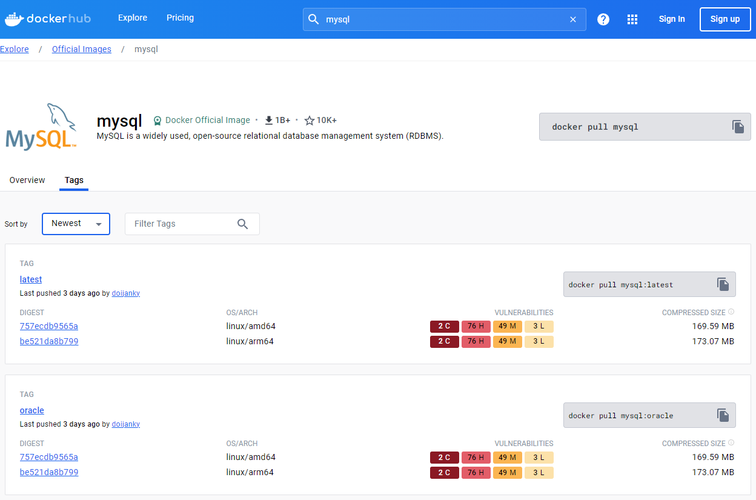
Task: Open digest be521da8b799 under oracle tag
Action: (49, 473)
